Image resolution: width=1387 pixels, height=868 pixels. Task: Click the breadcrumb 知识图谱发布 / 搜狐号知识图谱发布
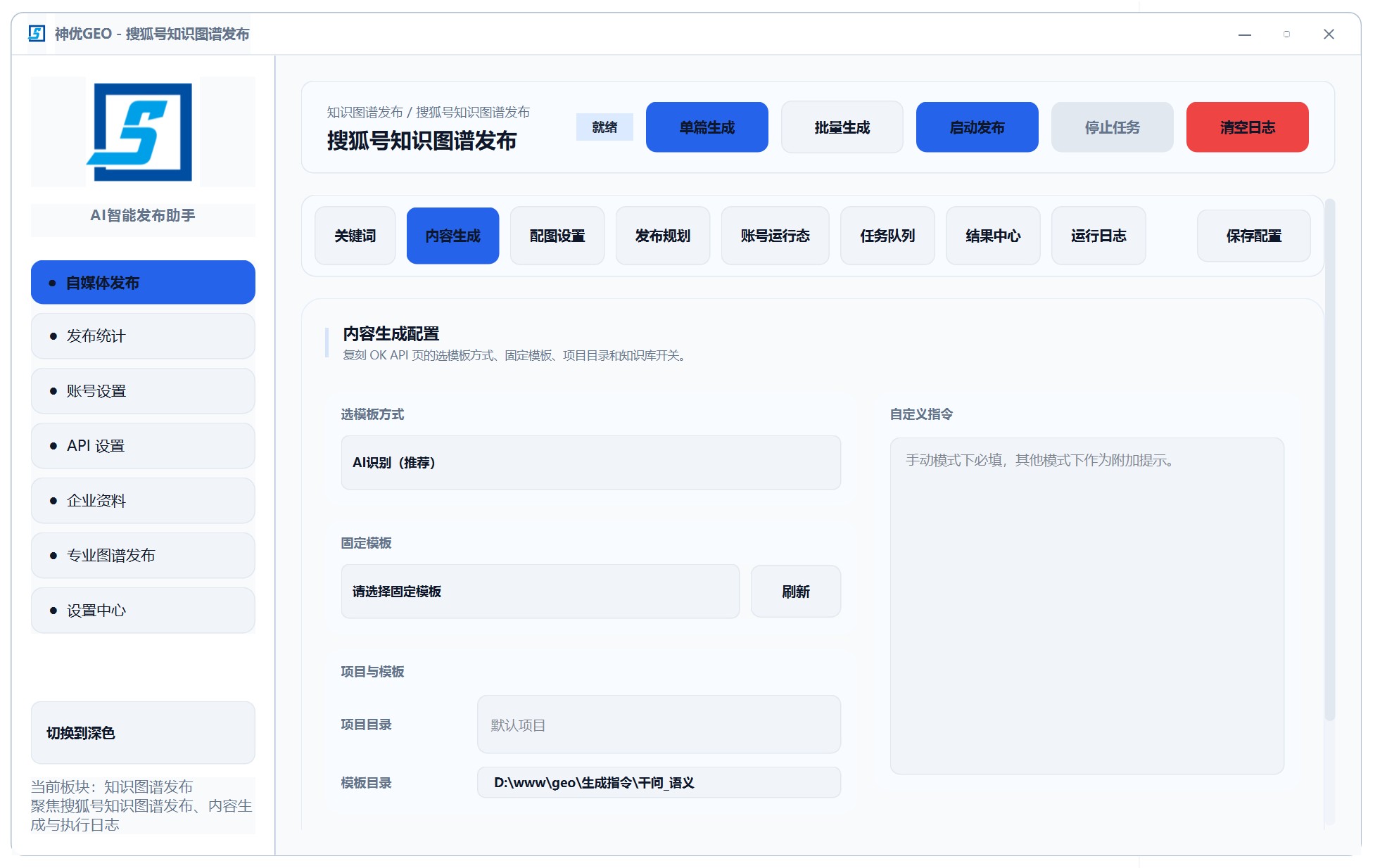pos(428,112)
